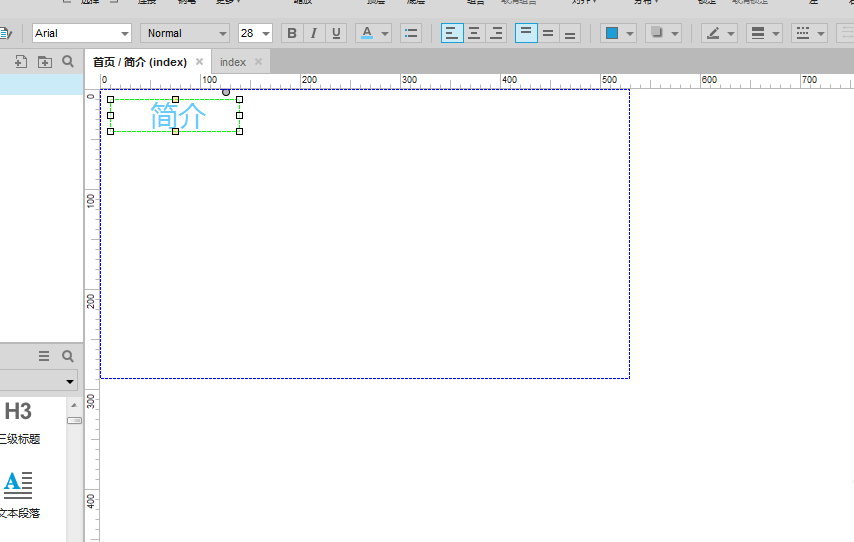Open the line width dropdown arrow
The height and width of the screenshot is (542, 854).
tap(776, 34)
